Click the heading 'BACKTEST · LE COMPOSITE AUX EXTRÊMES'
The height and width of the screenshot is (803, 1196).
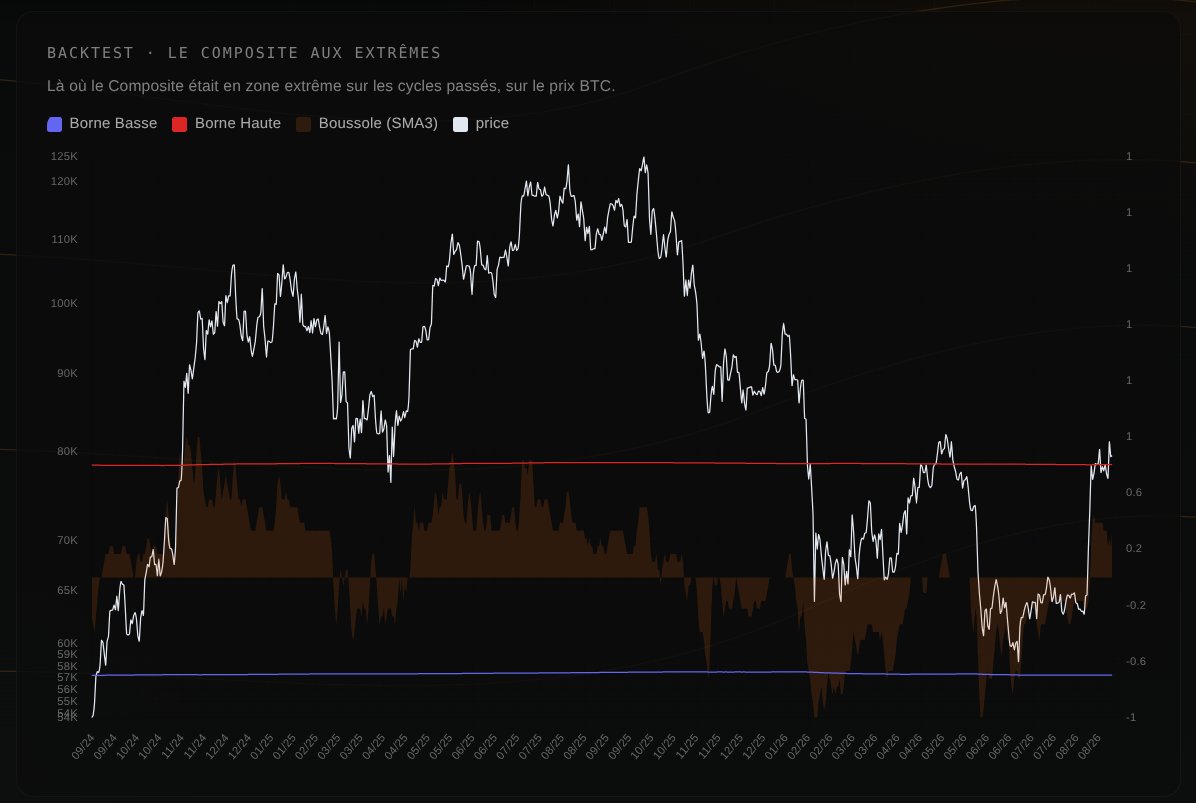tap(244, 53)
